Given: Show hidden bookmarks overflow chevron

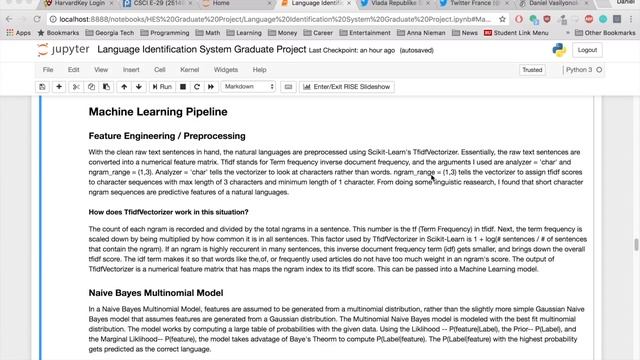Looking at the screenshot, I should pos(567,33).
